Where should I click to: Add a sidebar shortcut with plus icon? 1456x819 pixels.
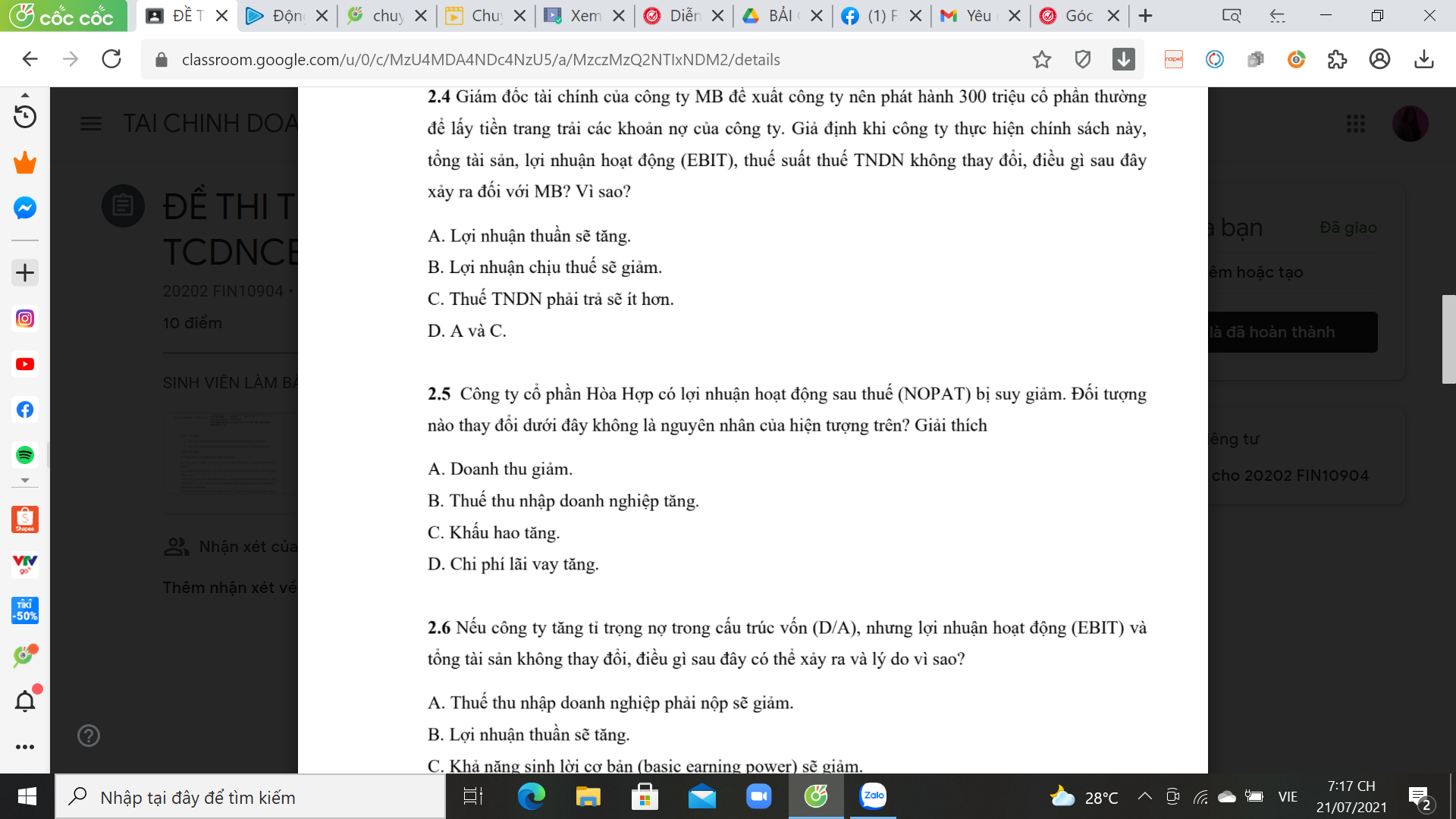pyautogui.click(x=25, y=272)
